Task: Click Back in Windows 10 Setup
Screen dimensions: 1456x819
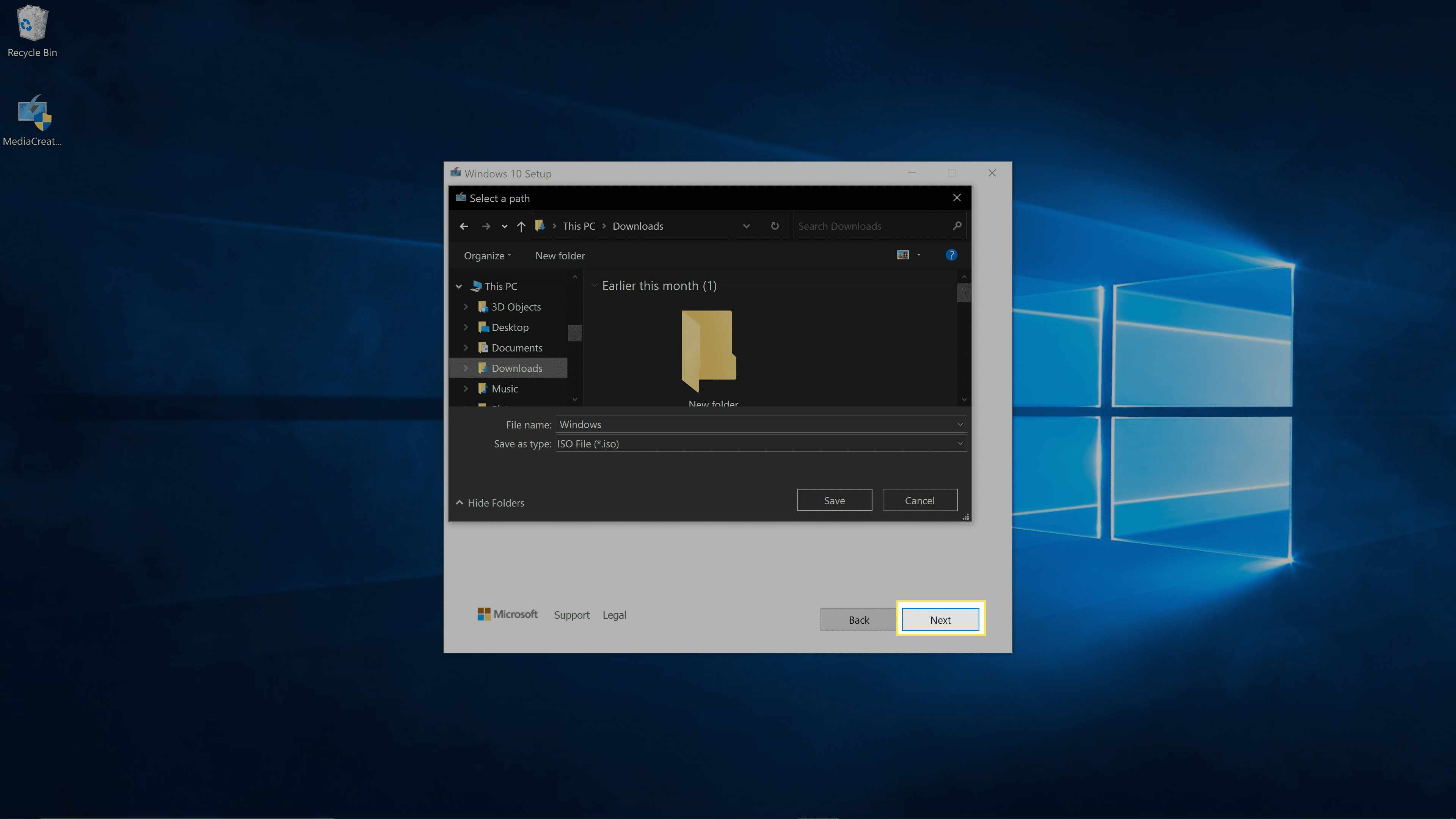Action: [x=858, y=620]
